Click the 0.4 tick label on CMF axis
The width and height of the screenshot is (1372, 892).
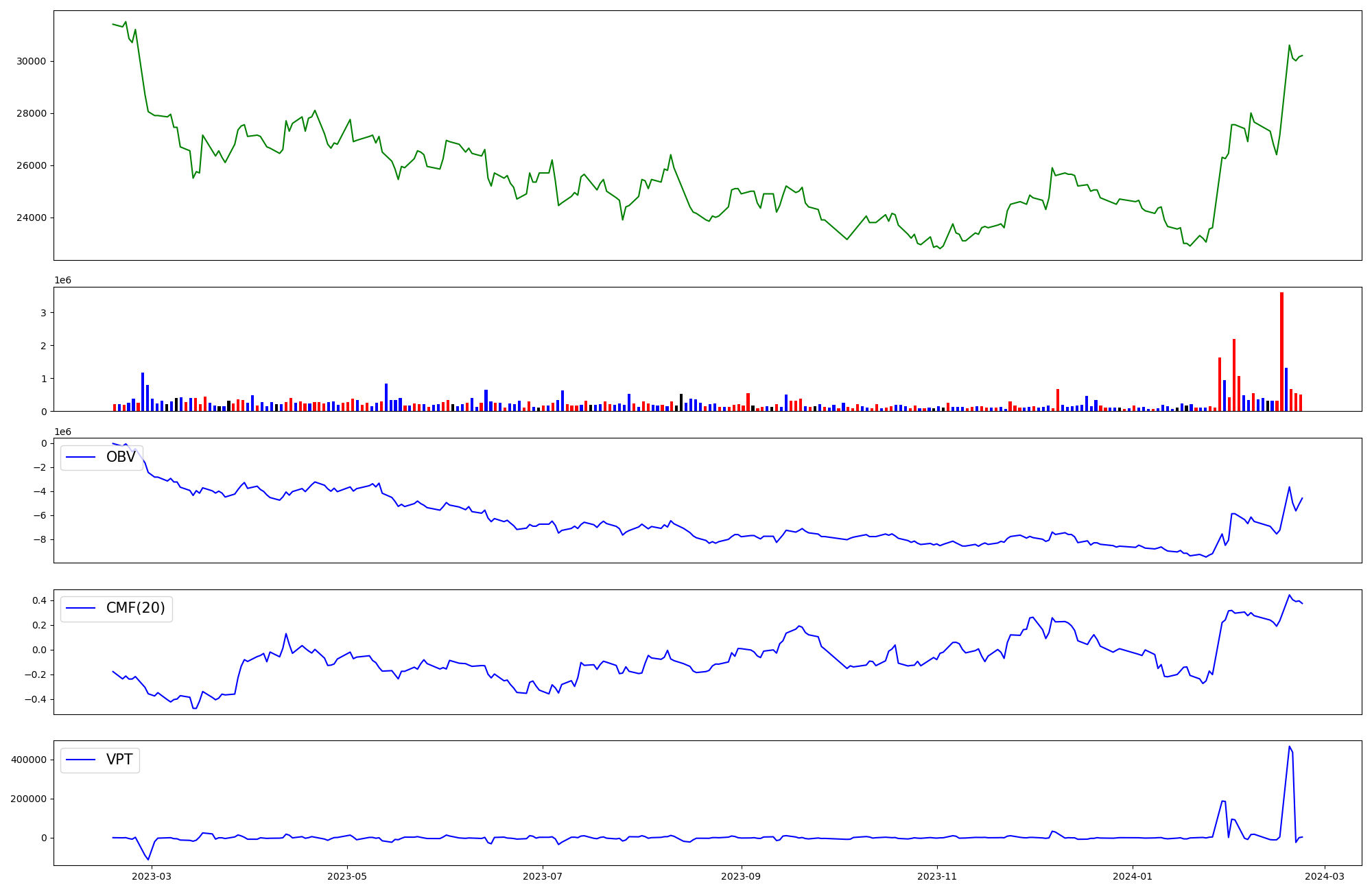tap(39, 600)
